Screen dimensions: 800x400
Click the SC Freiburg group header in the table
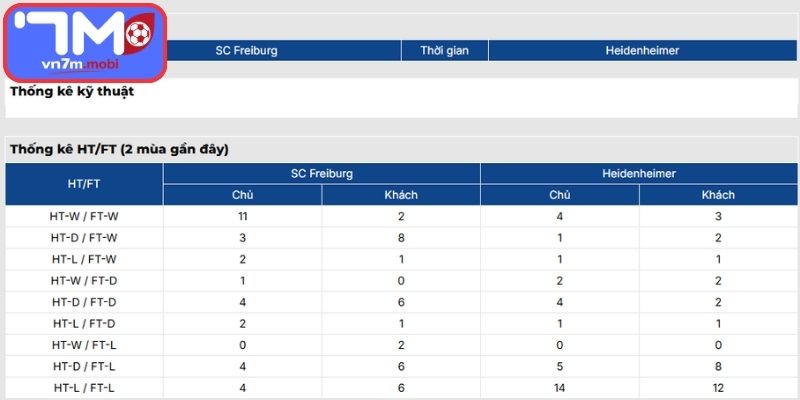(322, 173)
